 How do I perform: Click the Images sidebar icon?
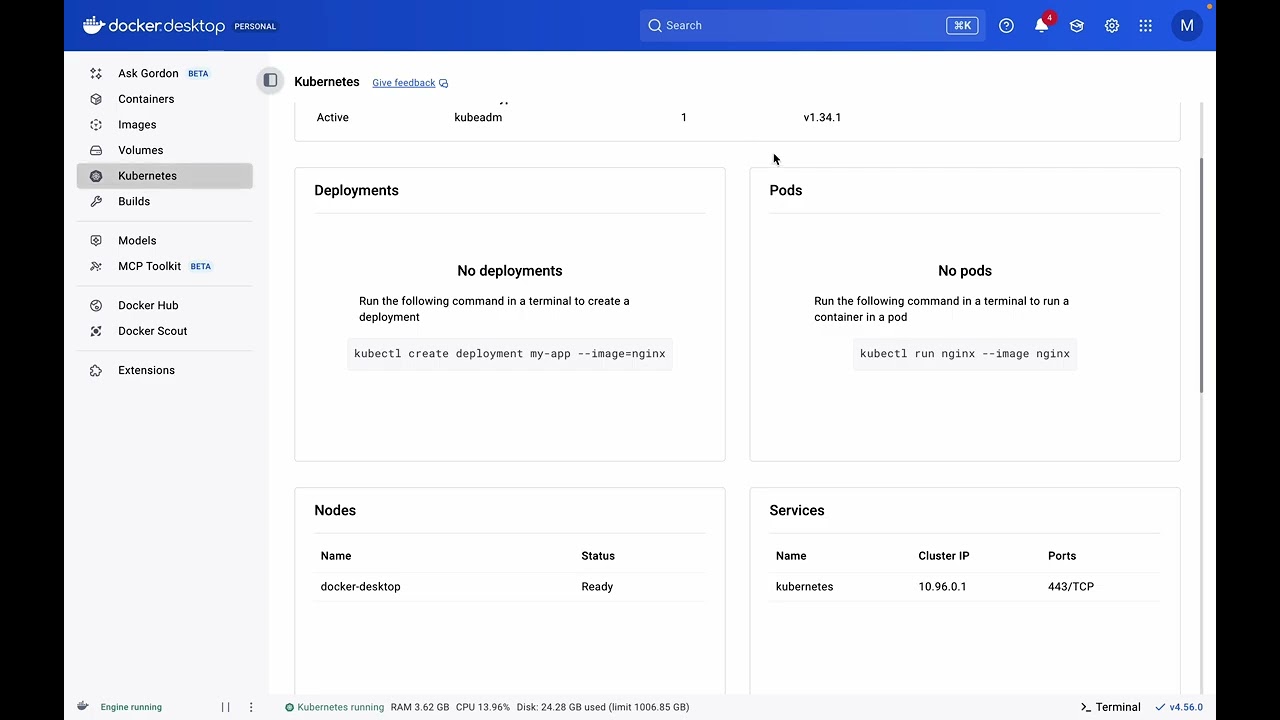tap(96, 125)
